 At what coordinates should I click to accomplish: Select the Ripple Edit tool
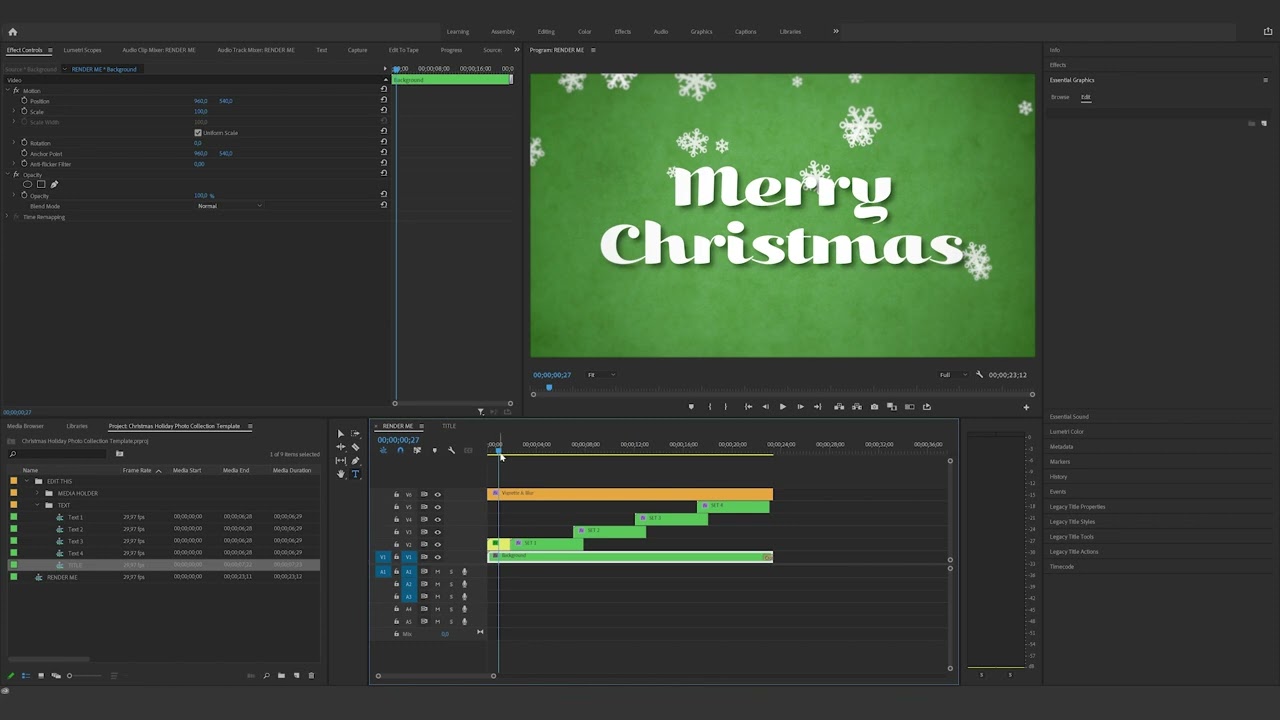(x=341, y=447)
